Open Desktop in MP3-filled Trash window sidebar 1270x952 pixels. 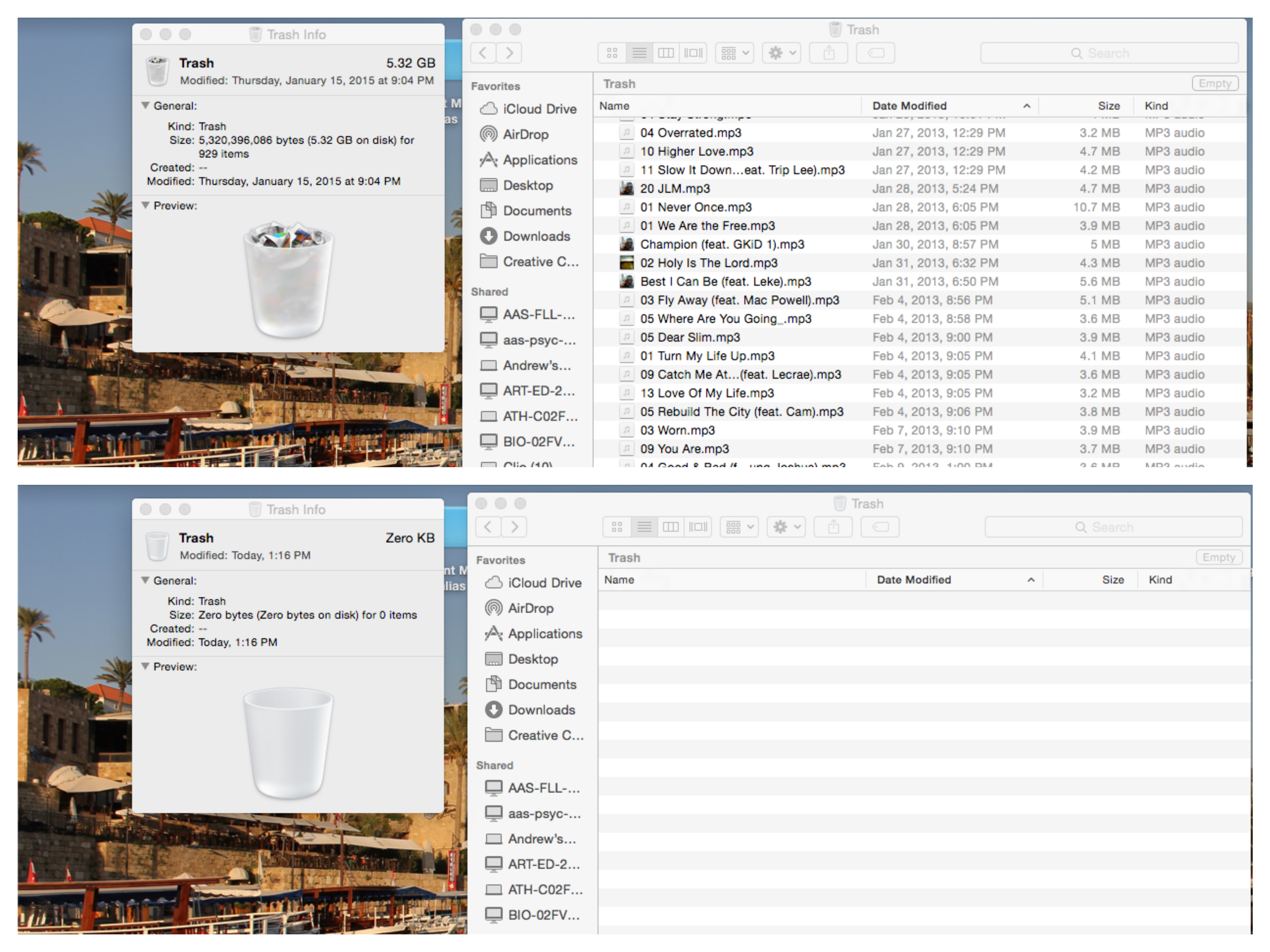[516, 185]
